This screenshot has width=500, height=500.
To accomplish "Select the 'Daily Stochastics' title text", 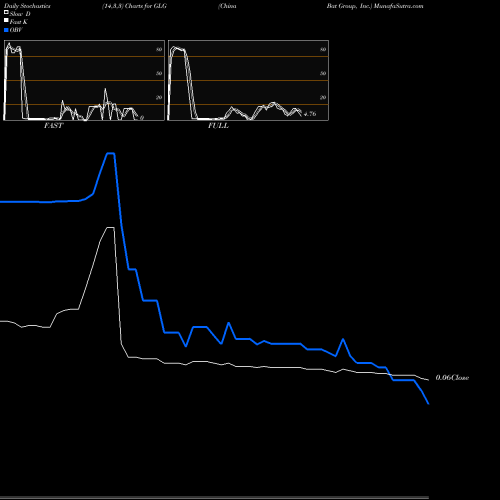I will click(x=26, y=6).
